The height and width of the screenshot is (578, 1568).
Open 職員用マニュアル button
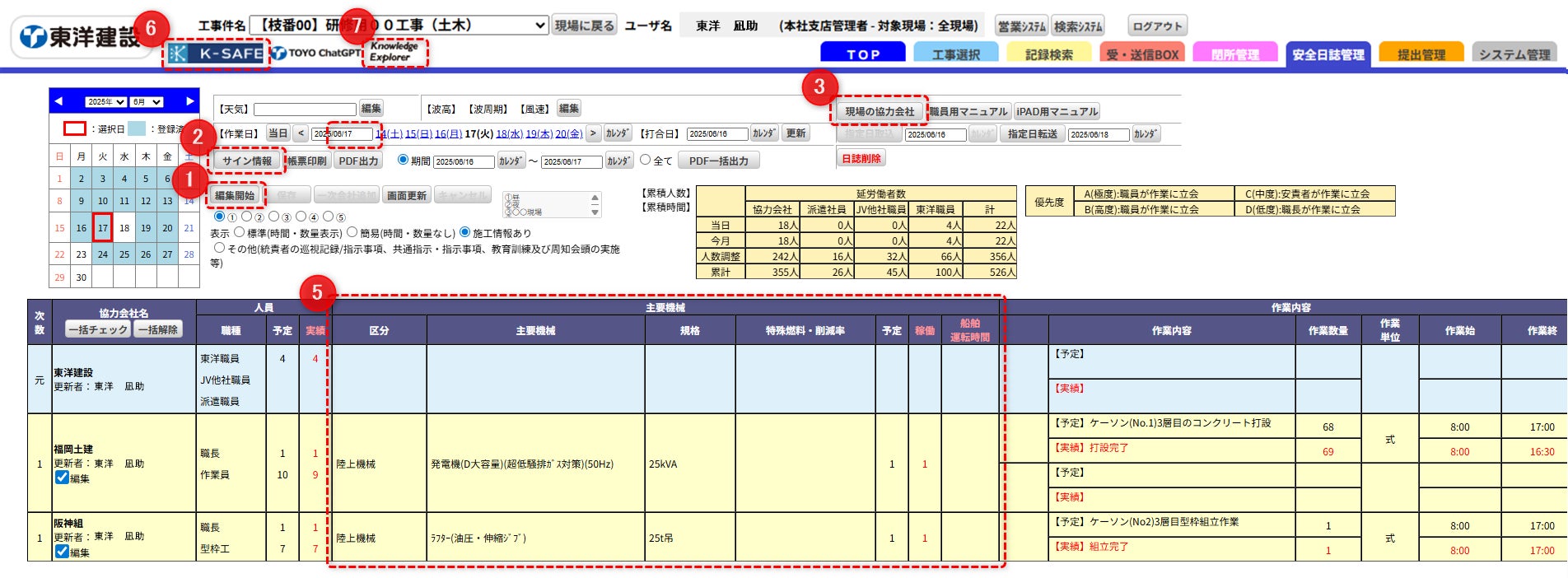968,111
